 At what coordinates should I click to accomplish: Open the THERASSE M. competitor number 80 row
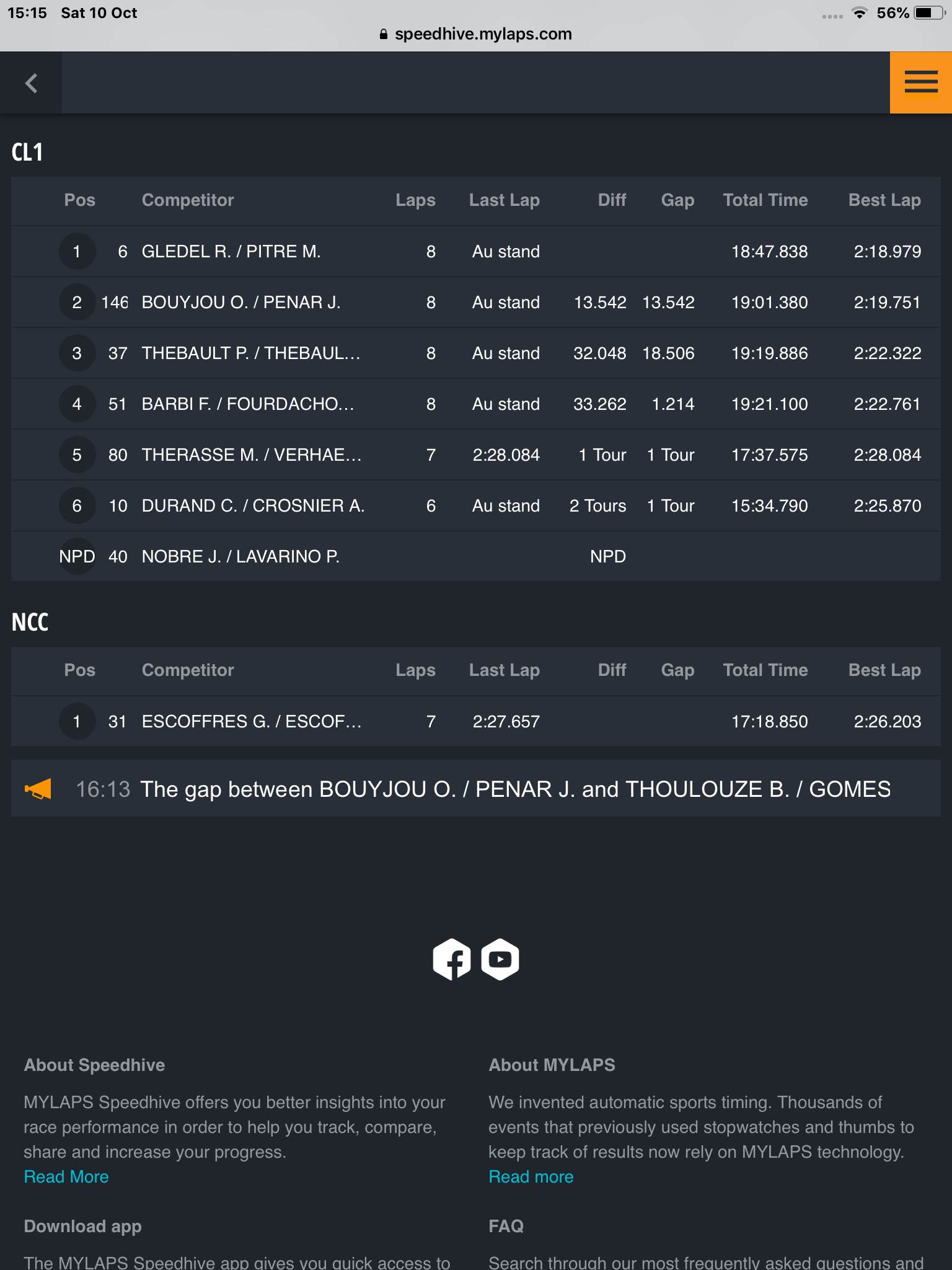(x=476, y=455)
